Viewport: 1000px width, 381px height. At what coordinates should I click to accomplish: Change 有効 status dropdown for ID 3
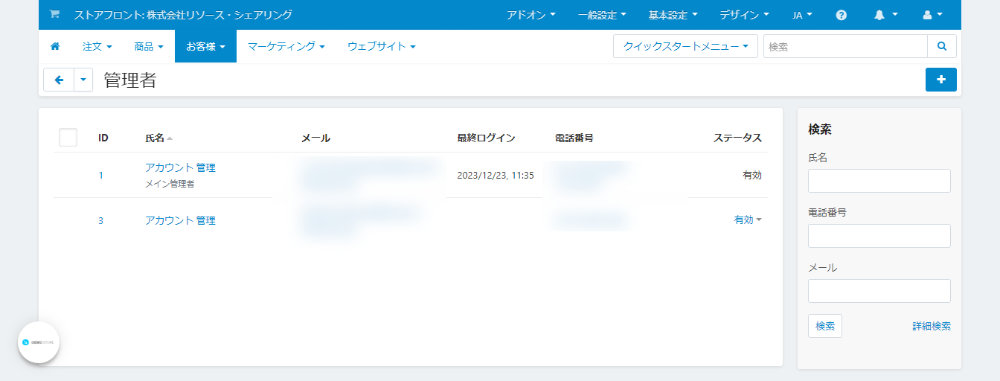(747, 220)
